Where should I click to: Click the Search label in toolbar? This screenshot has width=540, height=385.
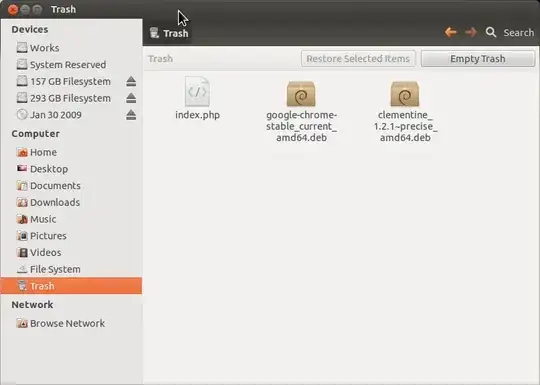pyautogui.click(x=519, y=33)
